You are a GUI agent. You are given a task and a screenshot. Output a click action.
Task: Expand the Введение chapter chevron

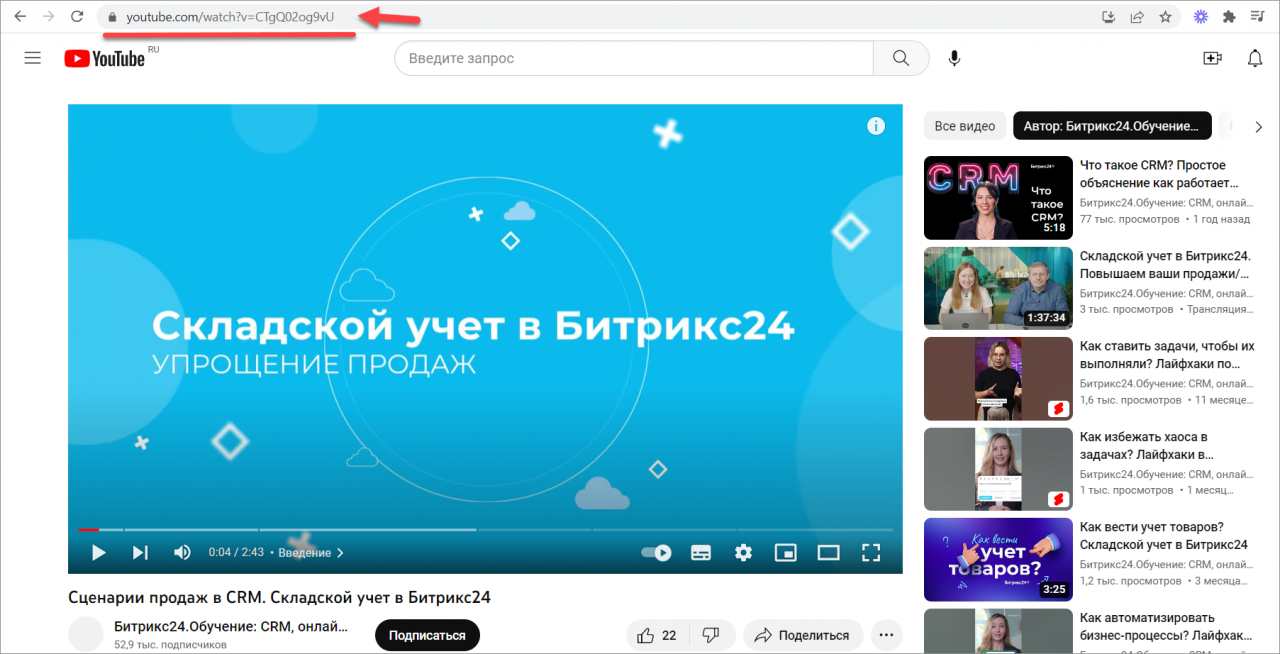(x=340, y=552)
